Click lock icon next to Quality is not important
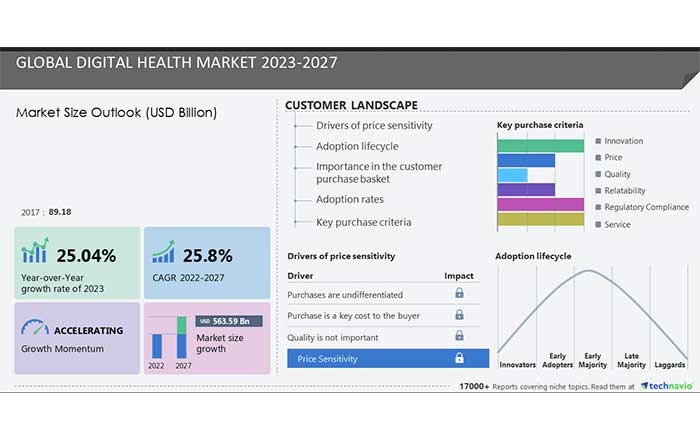 click(459, 336)
